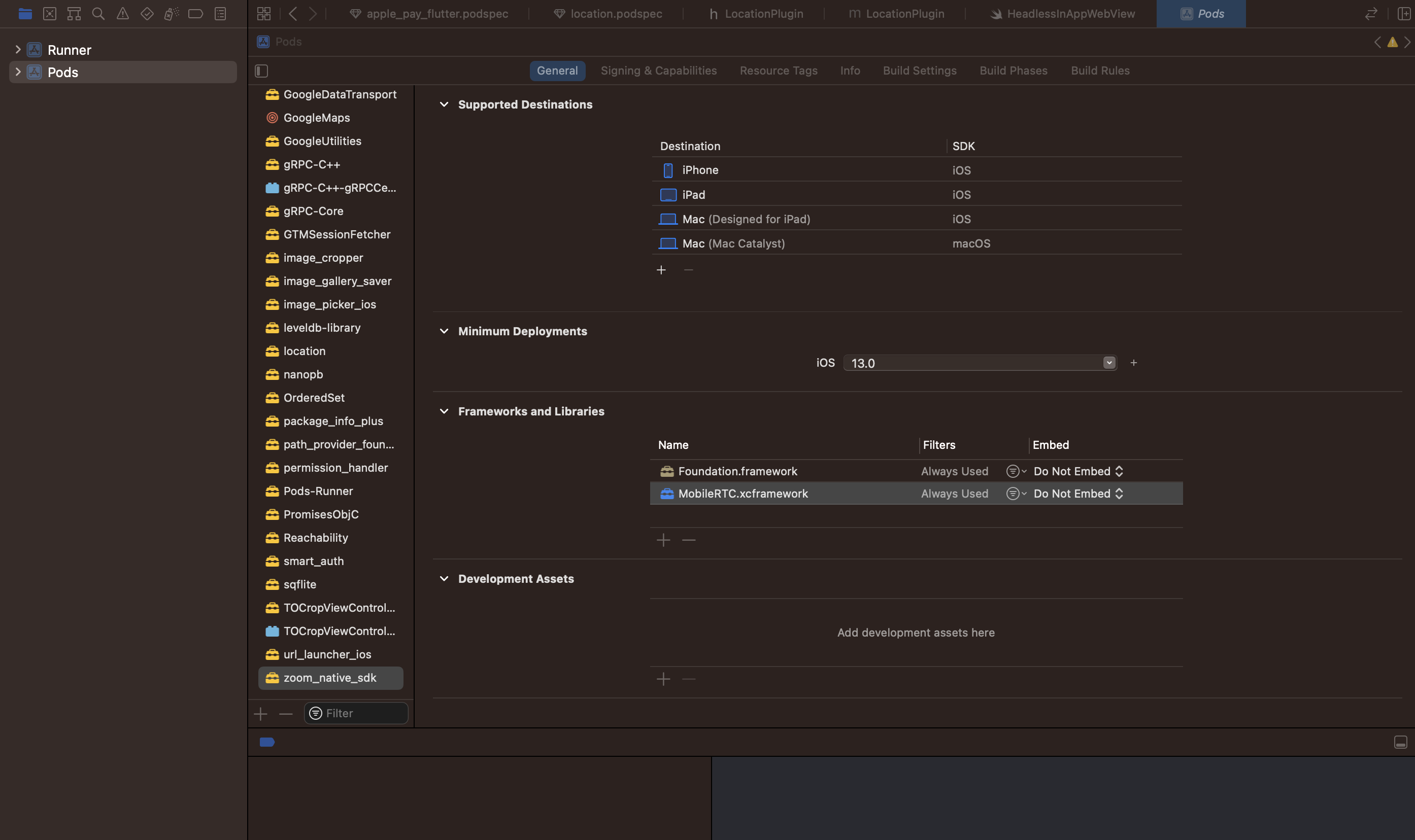The image size is (1415, 840).
Task: Click the yellow warning icon in jump bar
Action: (1392, 42)
